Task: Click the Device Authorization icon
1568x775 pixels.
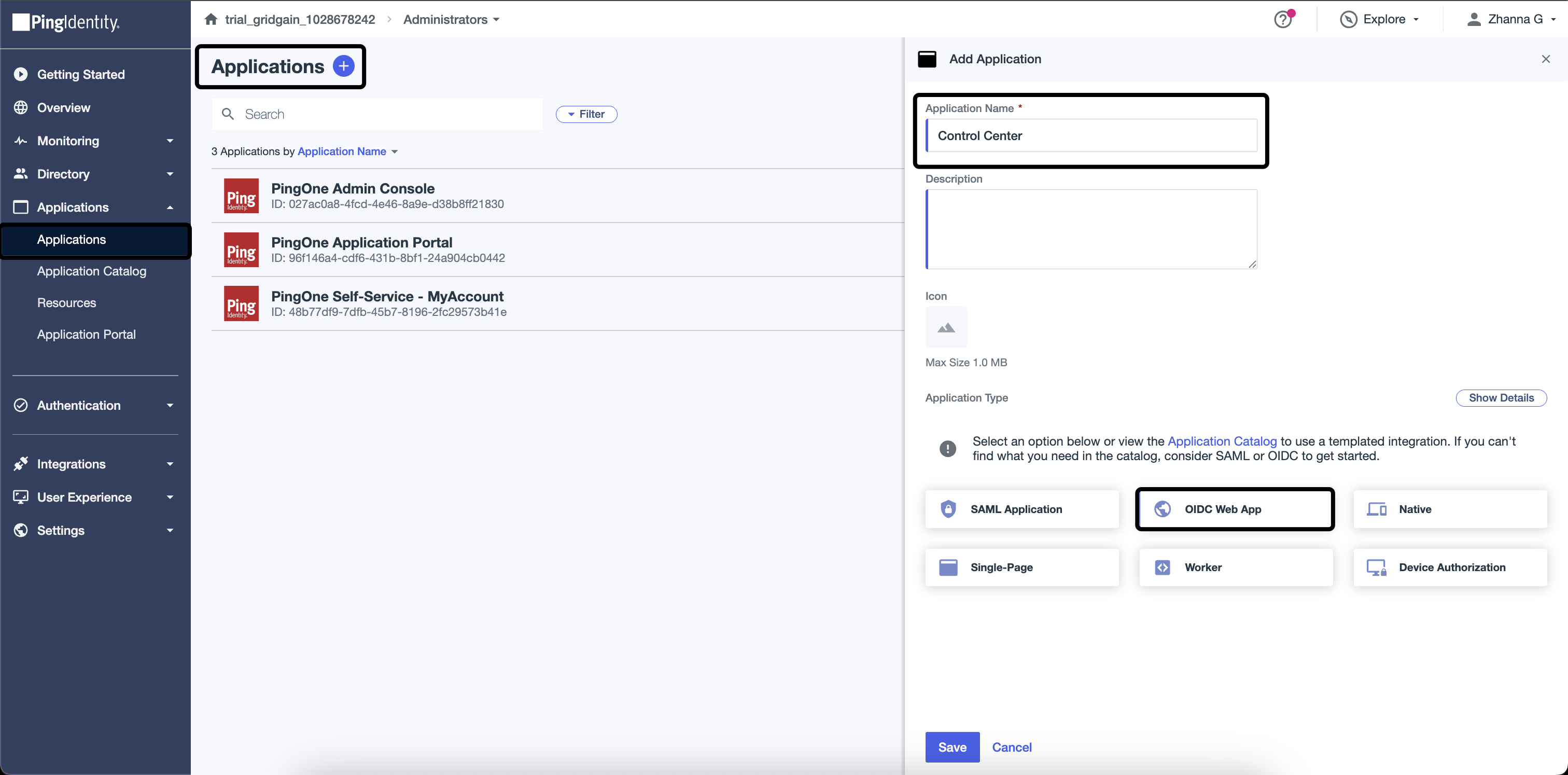Action: point(1376,568)
